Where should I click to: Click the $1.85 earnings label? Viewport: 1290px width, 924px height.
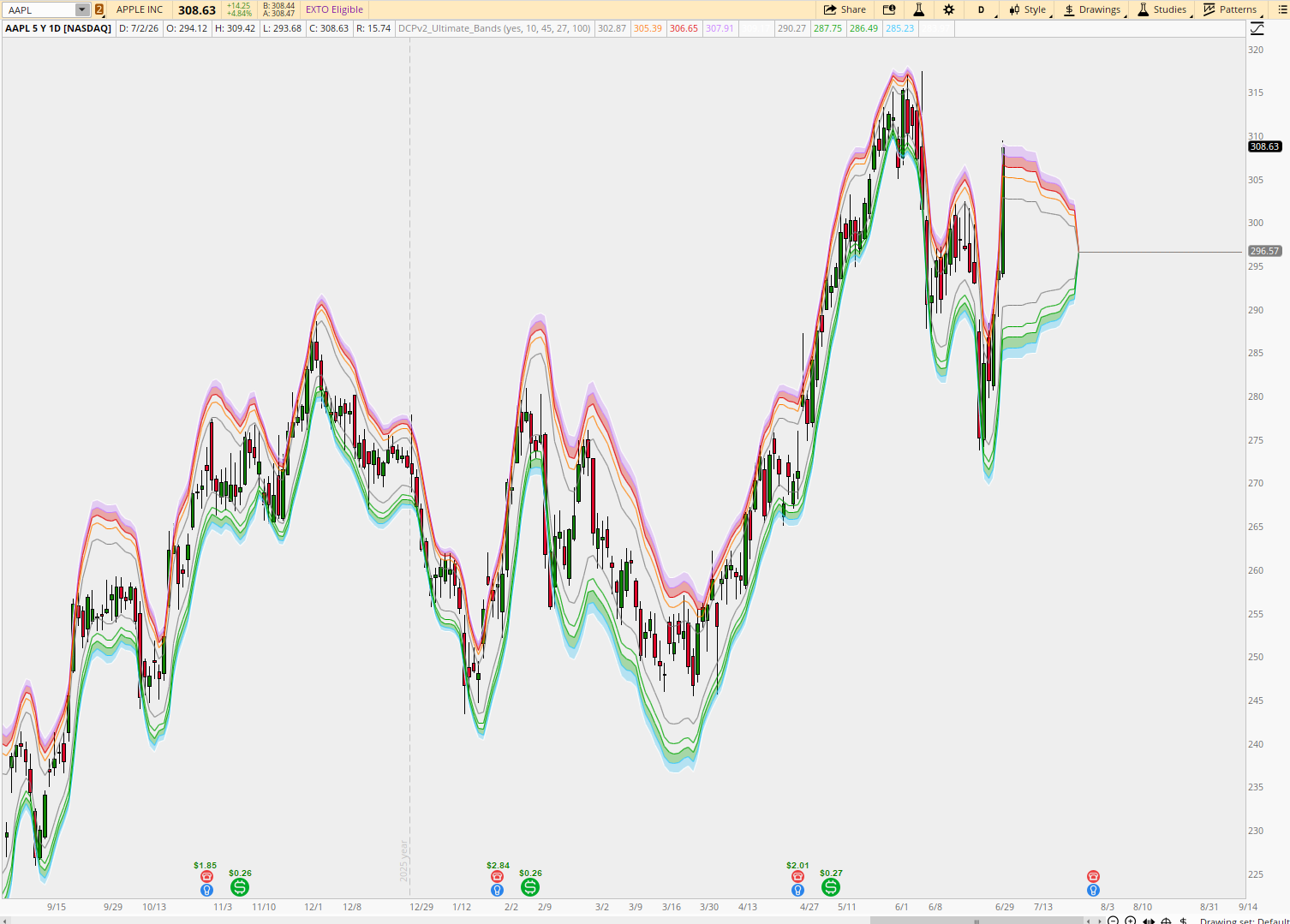(205, 866)
